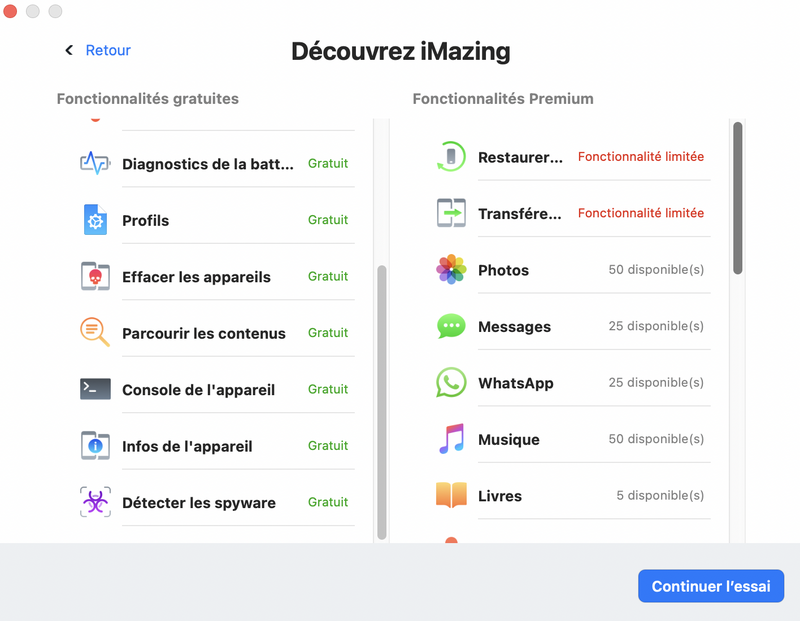Click the Transférer device-to-device icon
This screenshot has height=621, width=800.
coord(451,213)
